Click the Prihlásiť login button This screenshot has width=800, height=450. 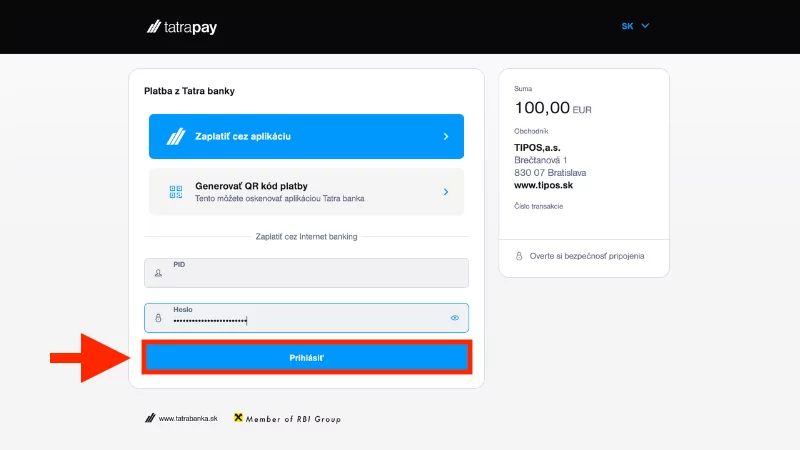tap(306, 358)
